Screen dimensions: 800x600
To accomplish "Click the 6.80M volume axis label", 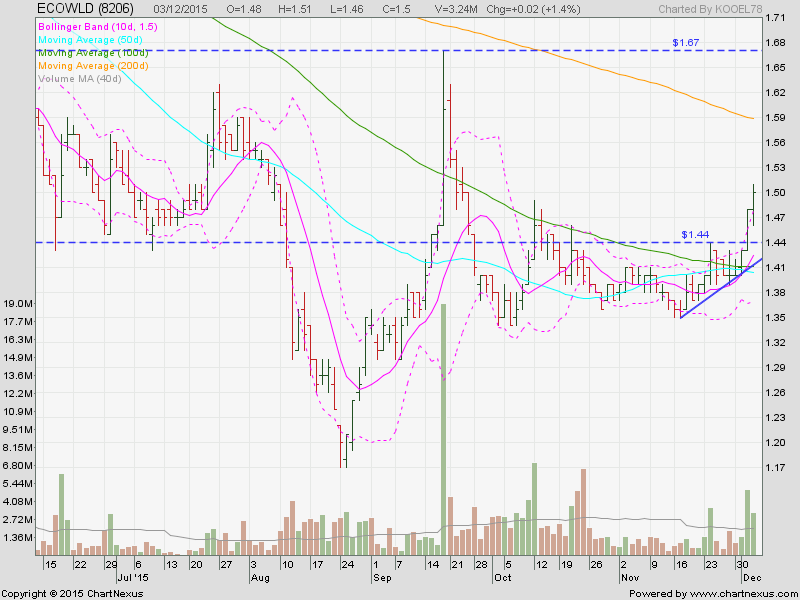I will (17, 465).
